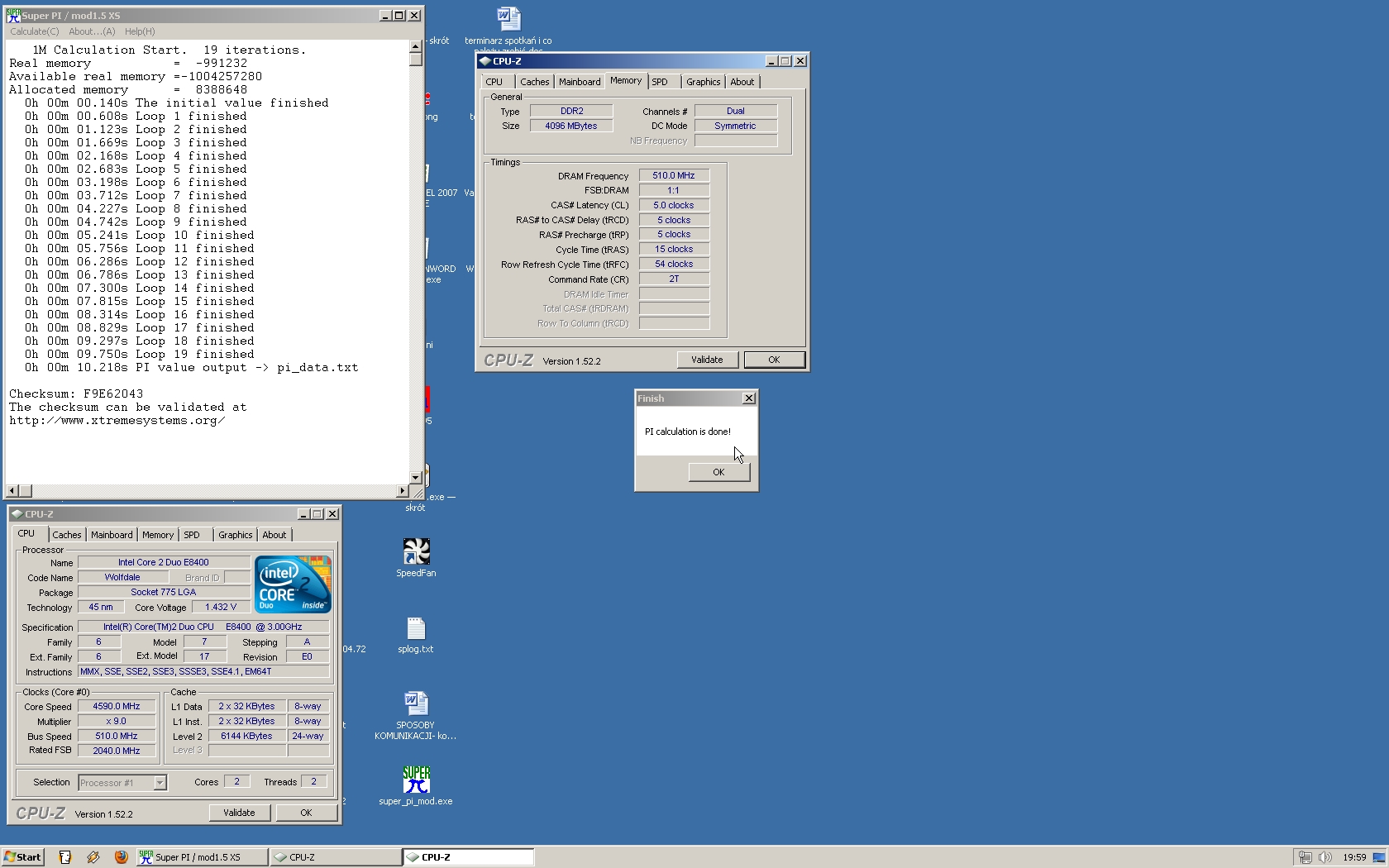Open SPOSOBY KOMUNIKACJI Word document icon
Image resolution: width=1389 pixels, height=868 pixels.
coord(416,703)
